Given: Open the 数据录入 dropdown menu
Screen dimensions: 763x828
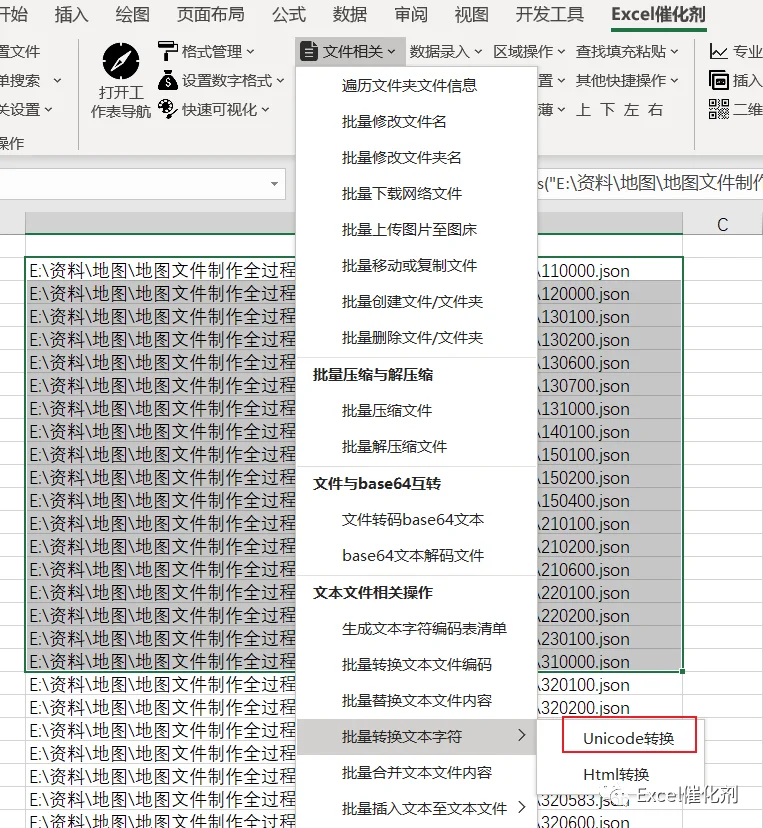Looking at the screenshot, I should pyautogui.click(x=446, y=52).
